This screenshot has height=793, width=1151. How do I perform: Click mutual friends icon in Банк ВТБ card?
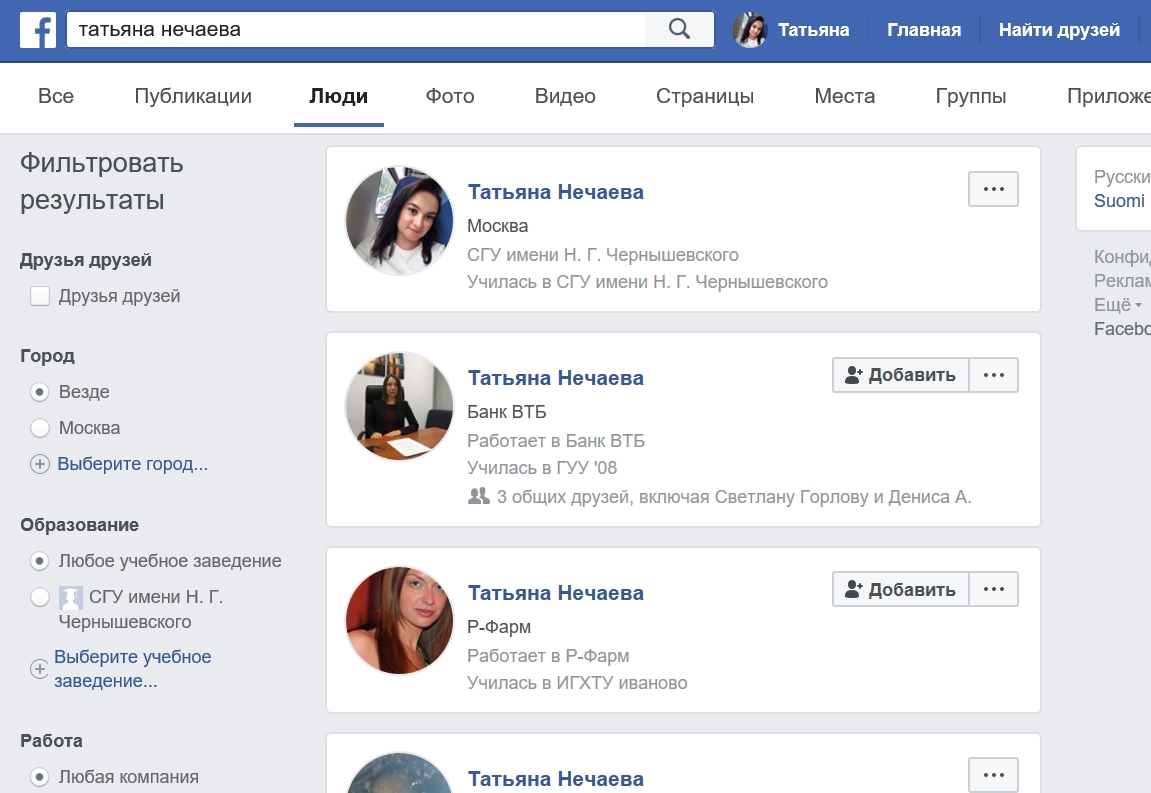coord(479,496)
